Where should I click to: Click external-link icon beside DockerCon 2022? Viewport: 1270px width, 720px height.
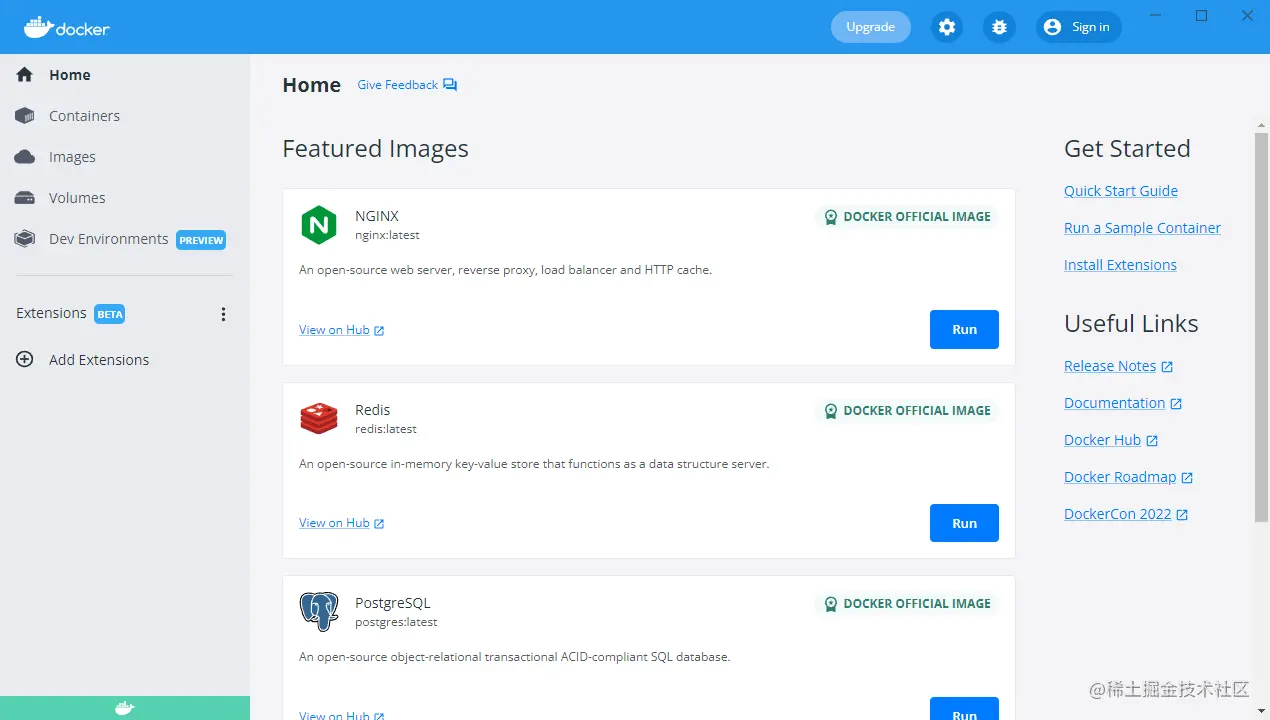(1182, 515)
